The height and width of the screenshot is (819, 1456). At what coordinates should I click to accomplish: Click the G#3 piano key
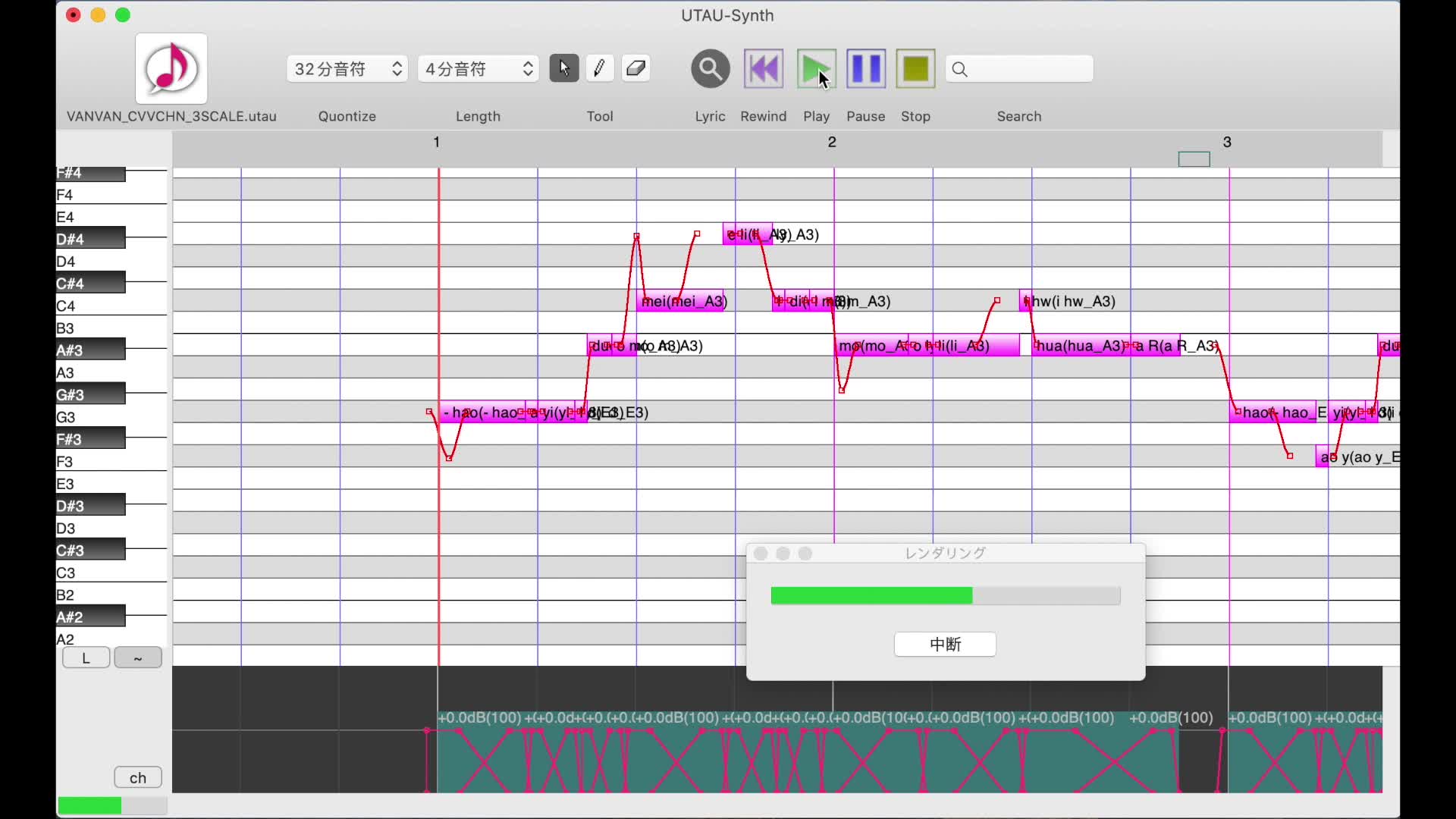coord(90,394)
